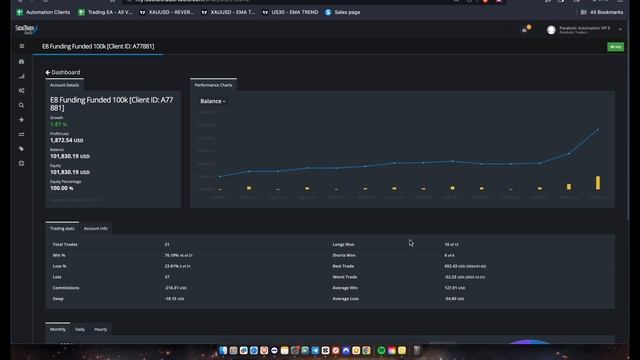Click the Worst Trade label
640x360 pixels.
[344, 277]
